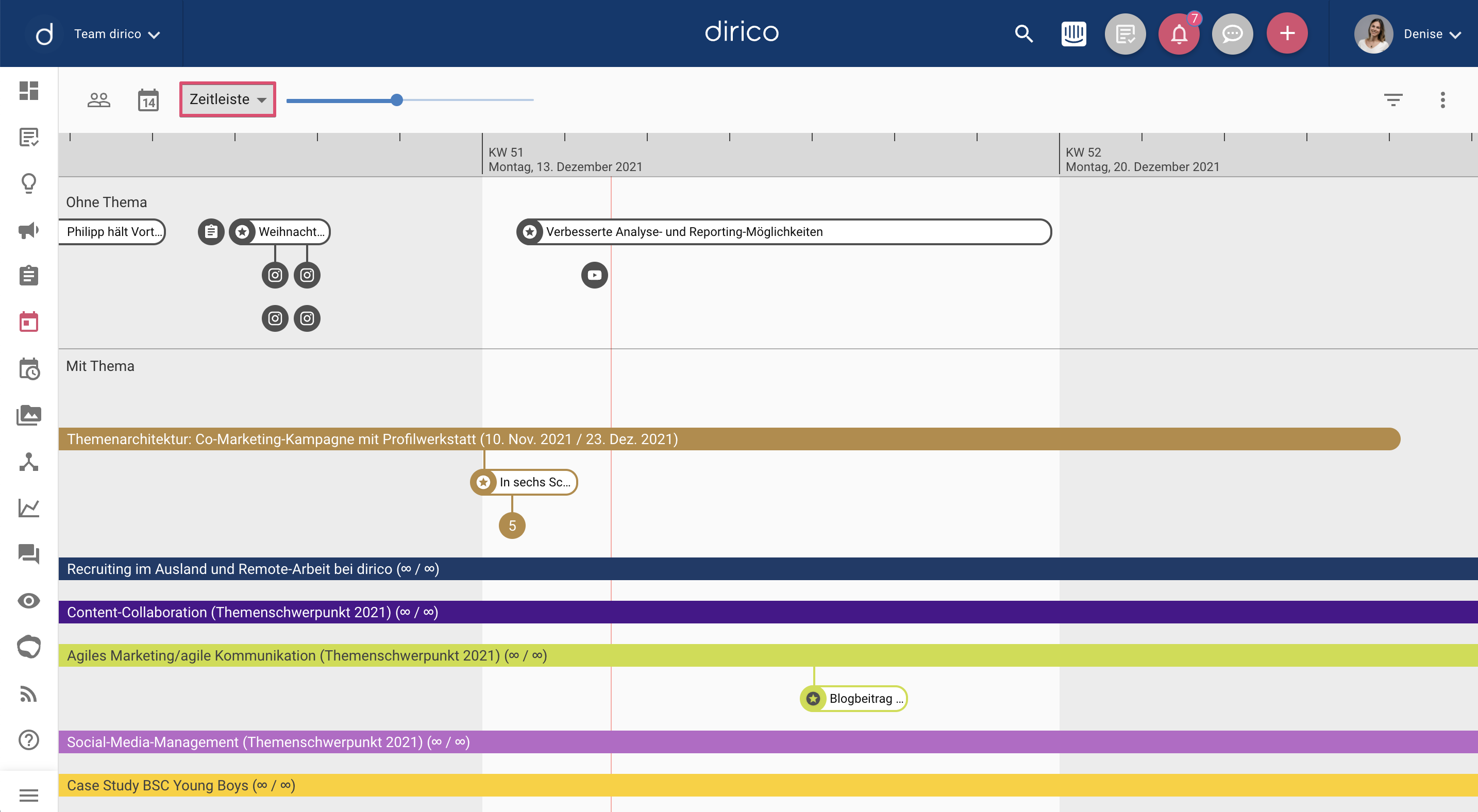The image size is (1478, 812).
Task: Open the Weihnacht... event pill
Action: click(279, 232)
